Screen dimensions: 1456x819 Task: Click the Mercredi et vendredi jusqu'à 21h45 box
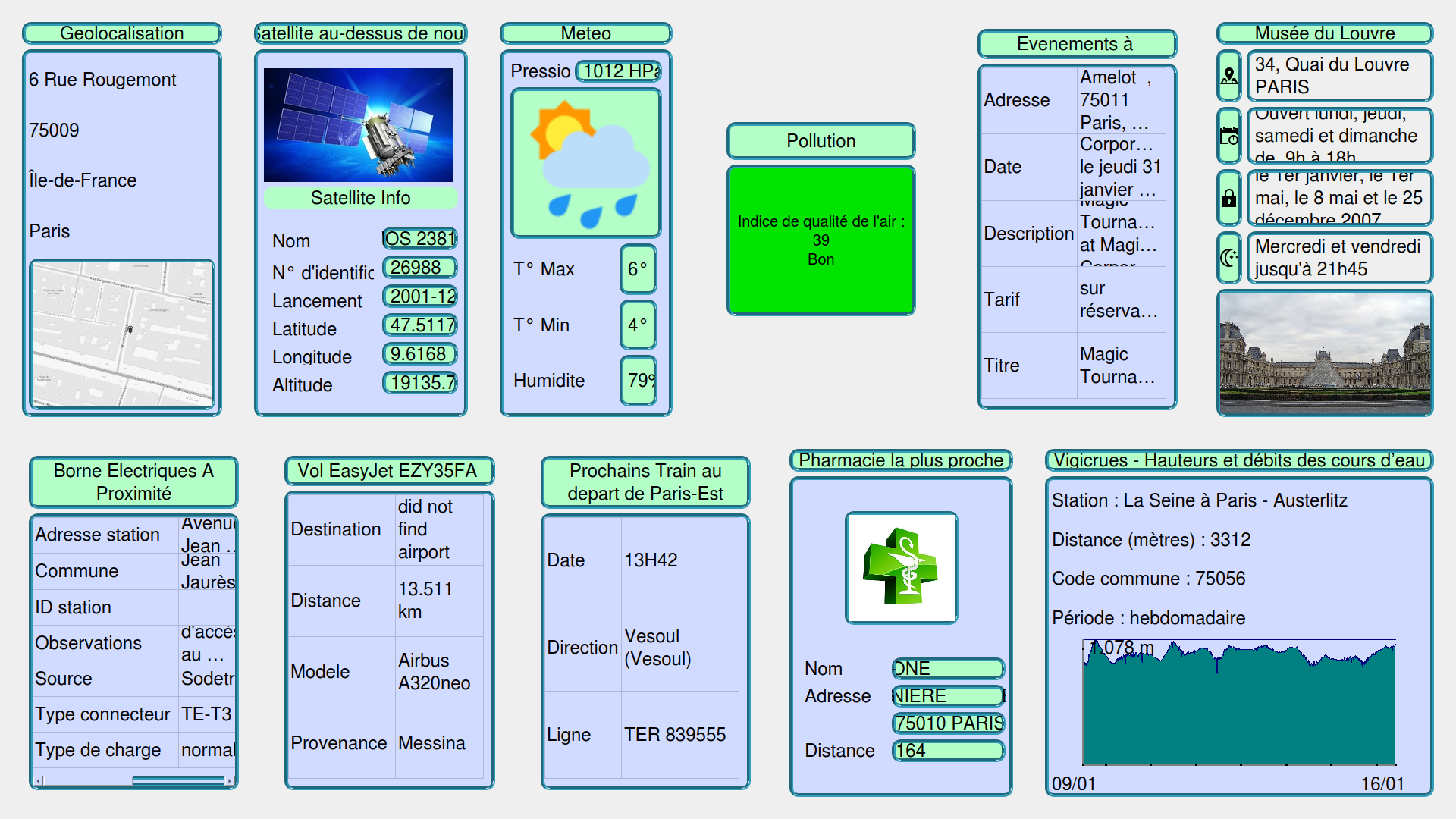pyautogui.click(x=1339, y=259)
